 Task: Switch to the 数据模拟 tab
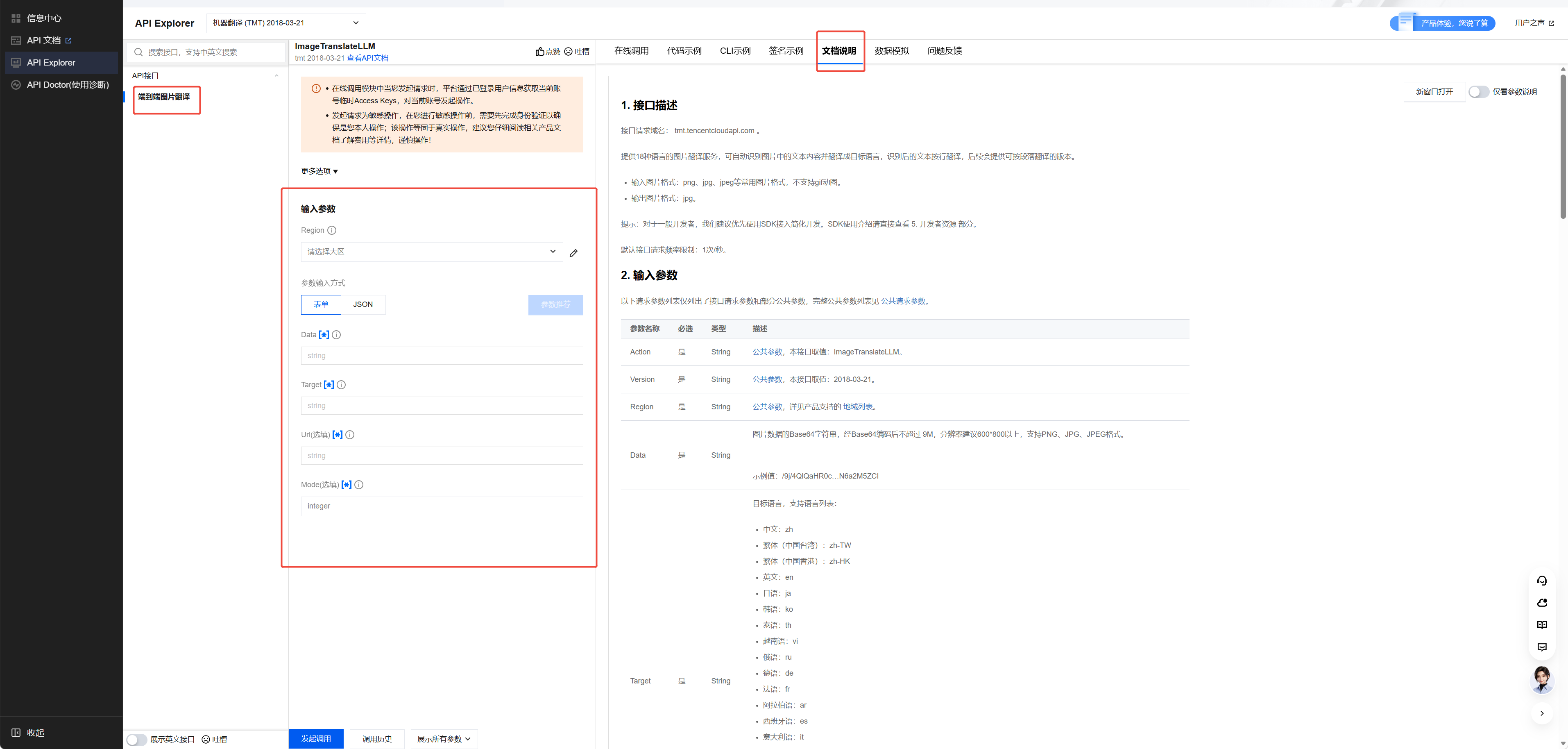(892, 50)
